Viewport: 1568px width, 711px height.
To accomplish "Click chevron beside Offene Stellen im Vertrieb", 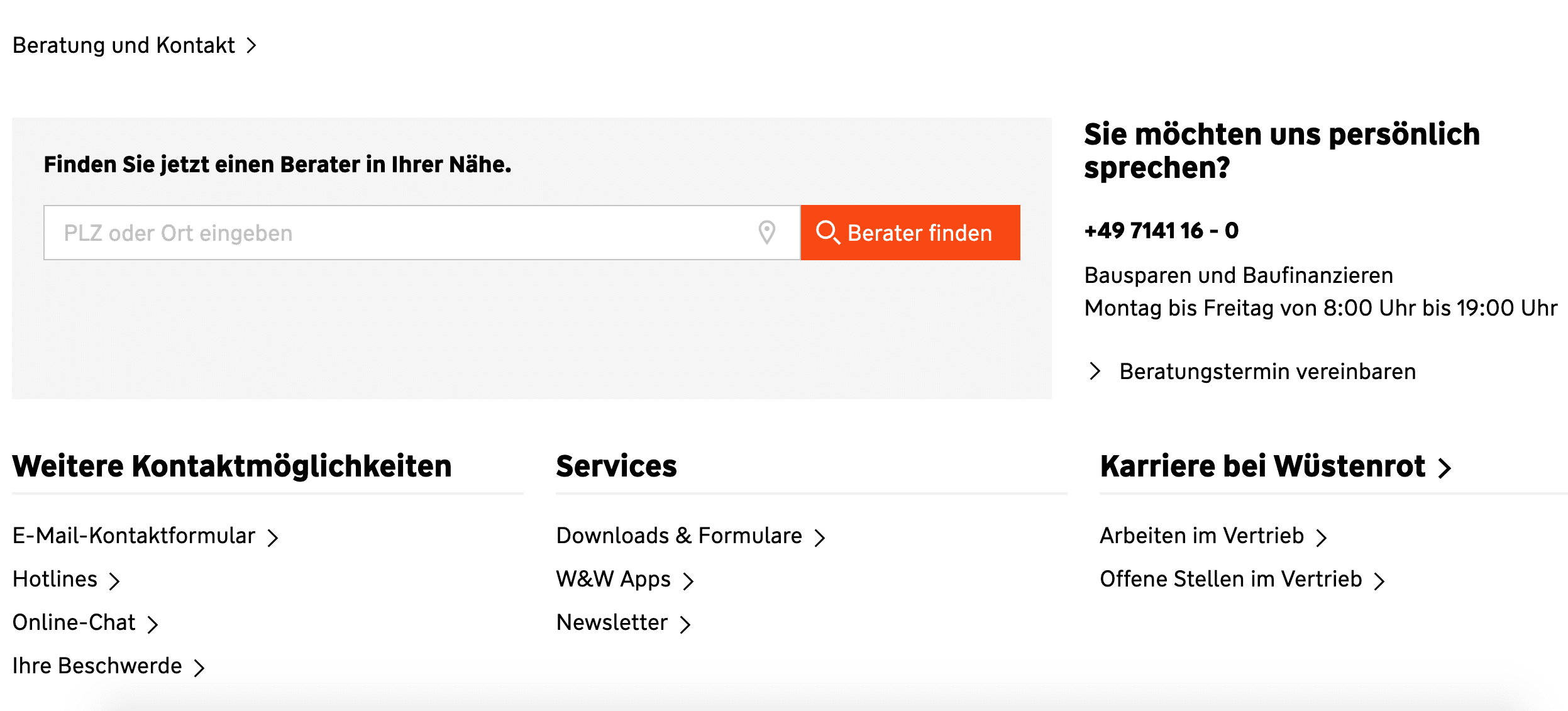I will [x=1379, y=581].
